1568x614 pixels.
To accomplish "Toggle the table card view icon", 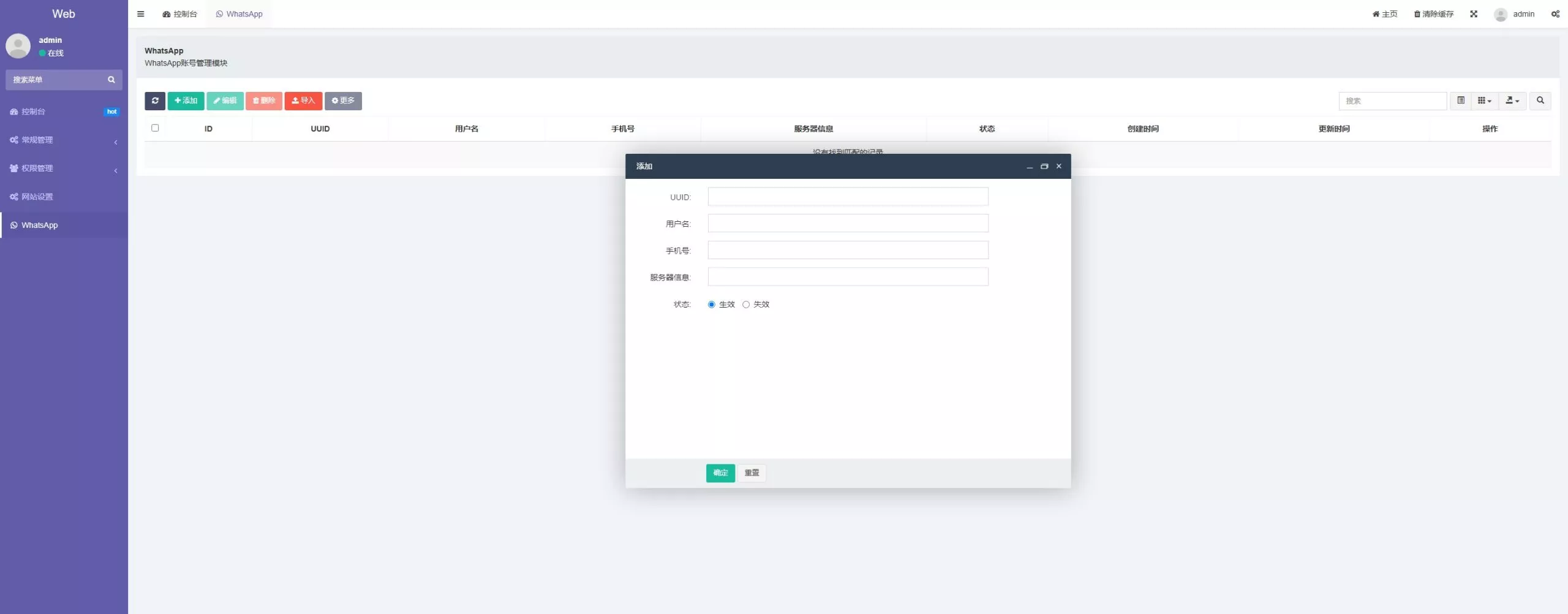I will pos(1461,101).
